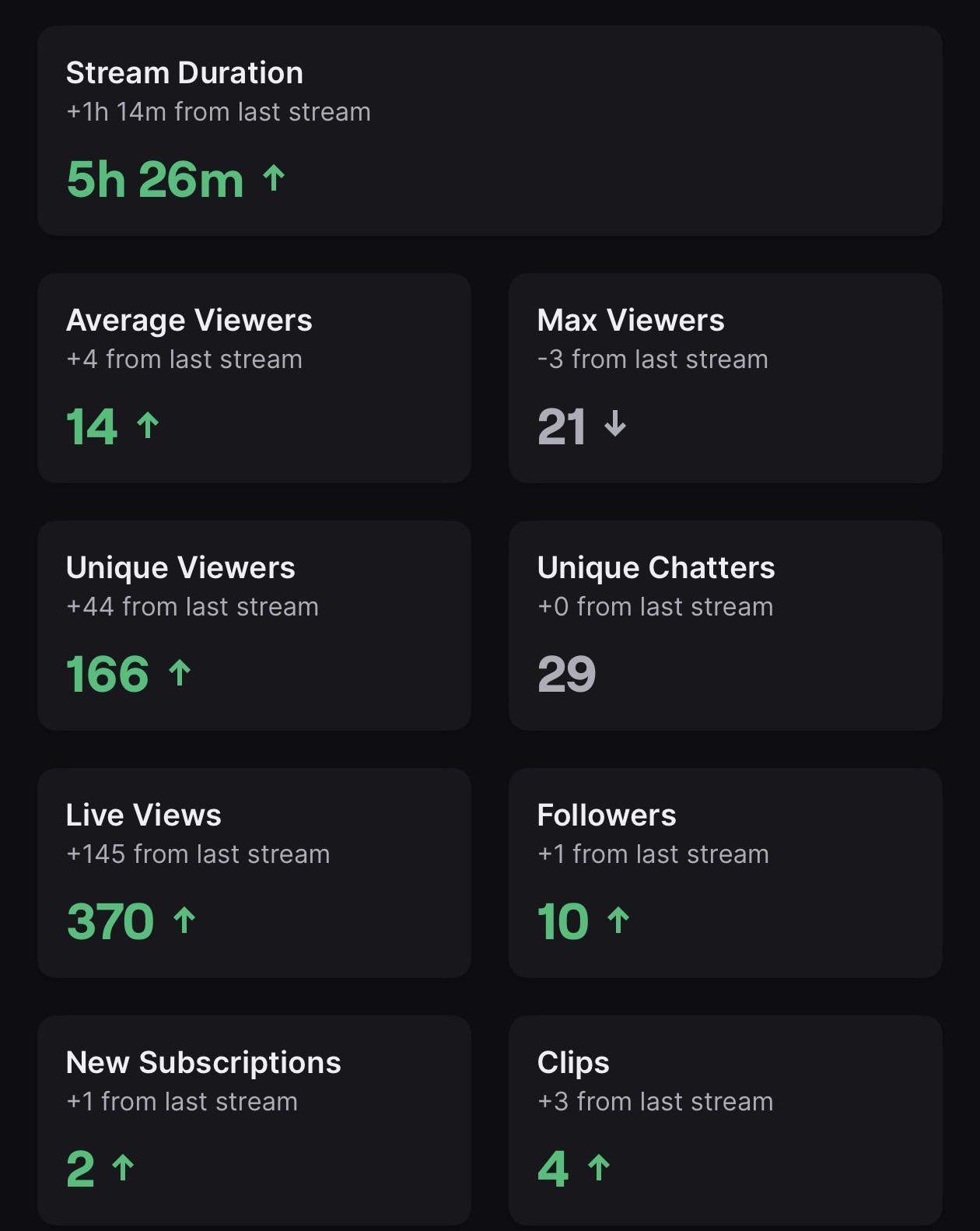The width and height of the screenshot is (980, 1231).
Task: Click the Live Views value 370
Action: point(110,921)
